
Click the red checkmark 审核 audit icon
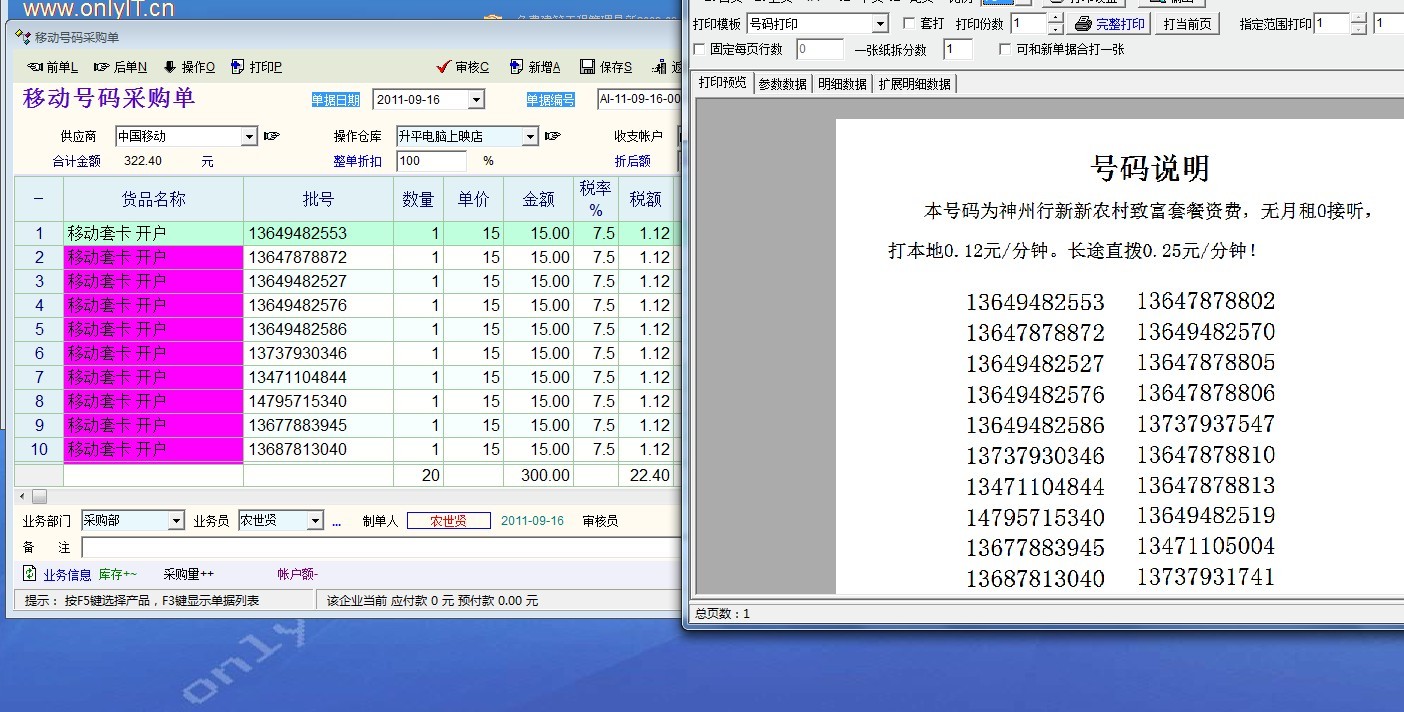[x=444, y=67]
